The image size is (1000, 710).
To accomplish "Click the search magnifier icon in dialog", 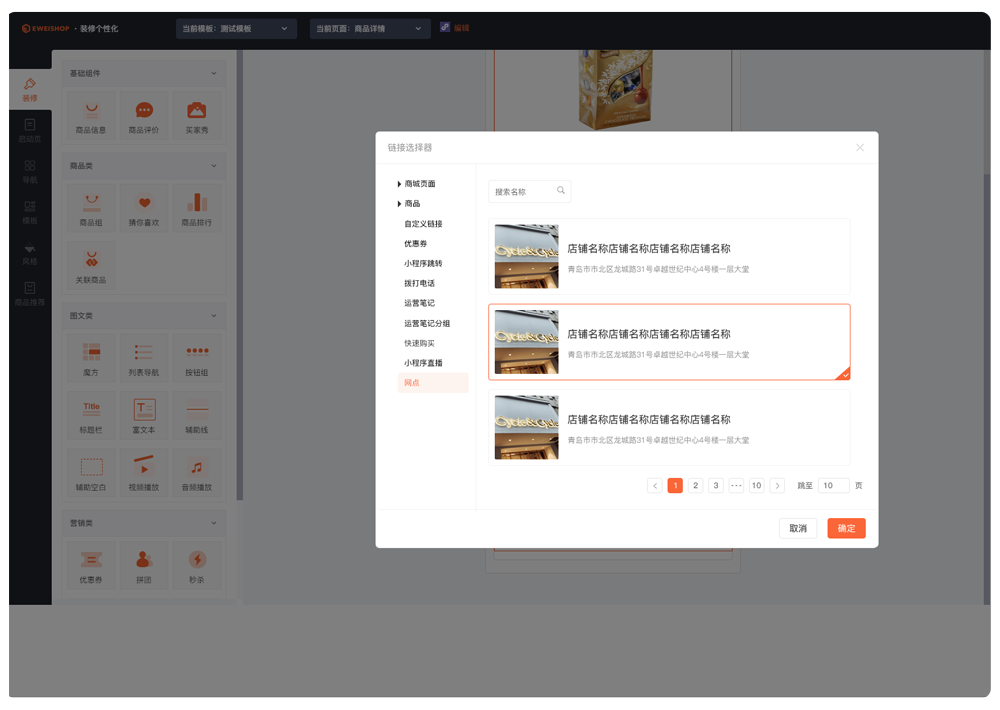I will (x=561, y=190).
